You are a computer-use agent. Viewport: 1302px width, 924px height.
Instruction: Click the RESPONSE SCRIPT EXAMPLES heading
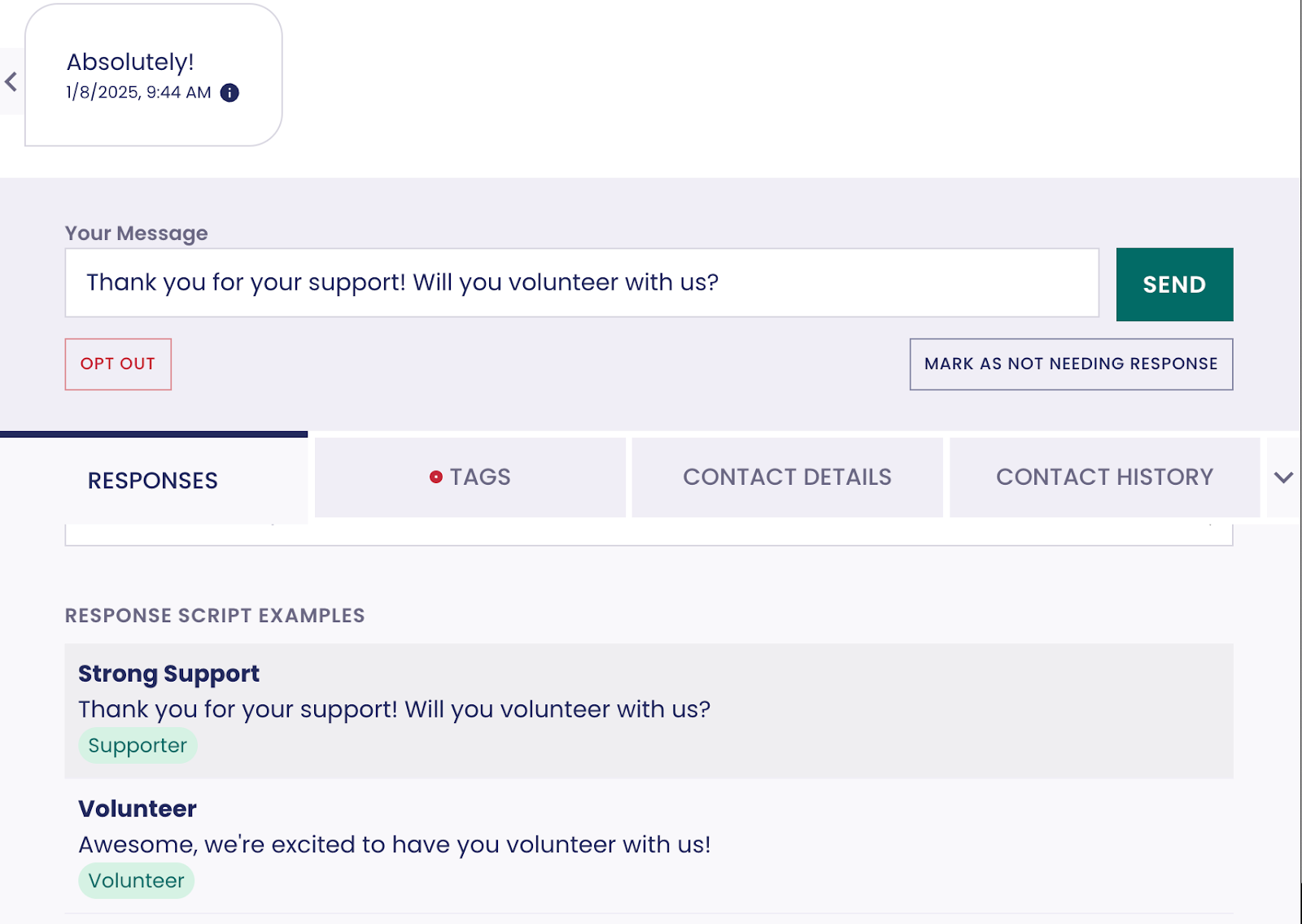click(215, 616)
